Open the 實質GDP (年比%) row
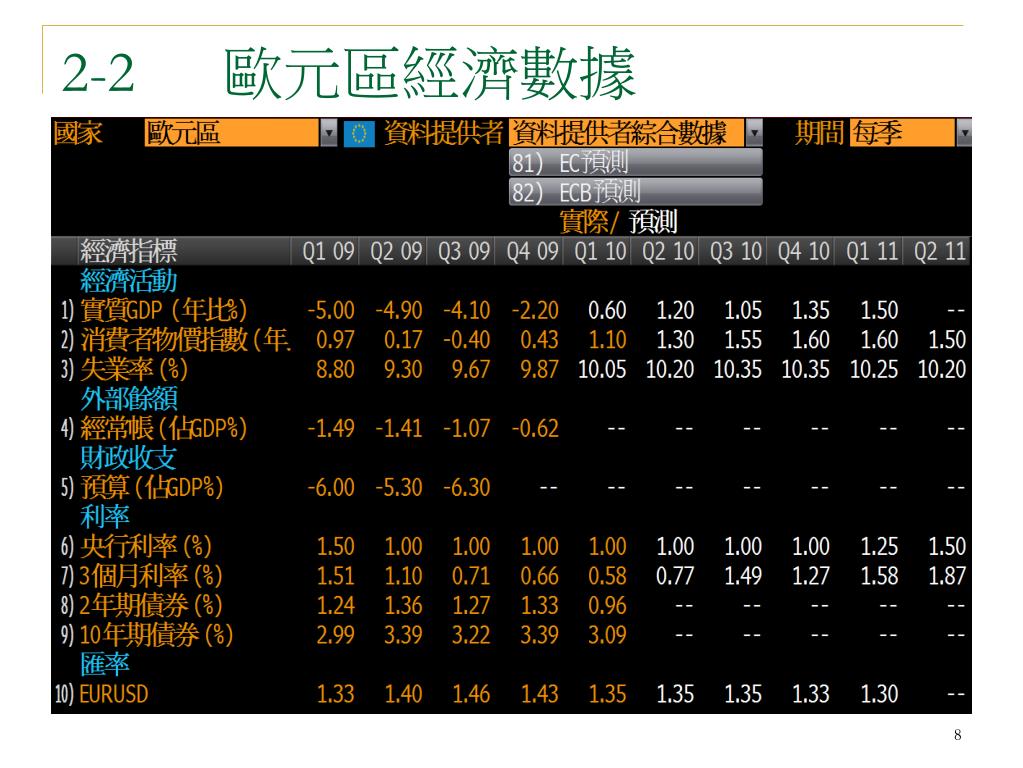The width and height of the screenshot is (1023, 768). 512,310
